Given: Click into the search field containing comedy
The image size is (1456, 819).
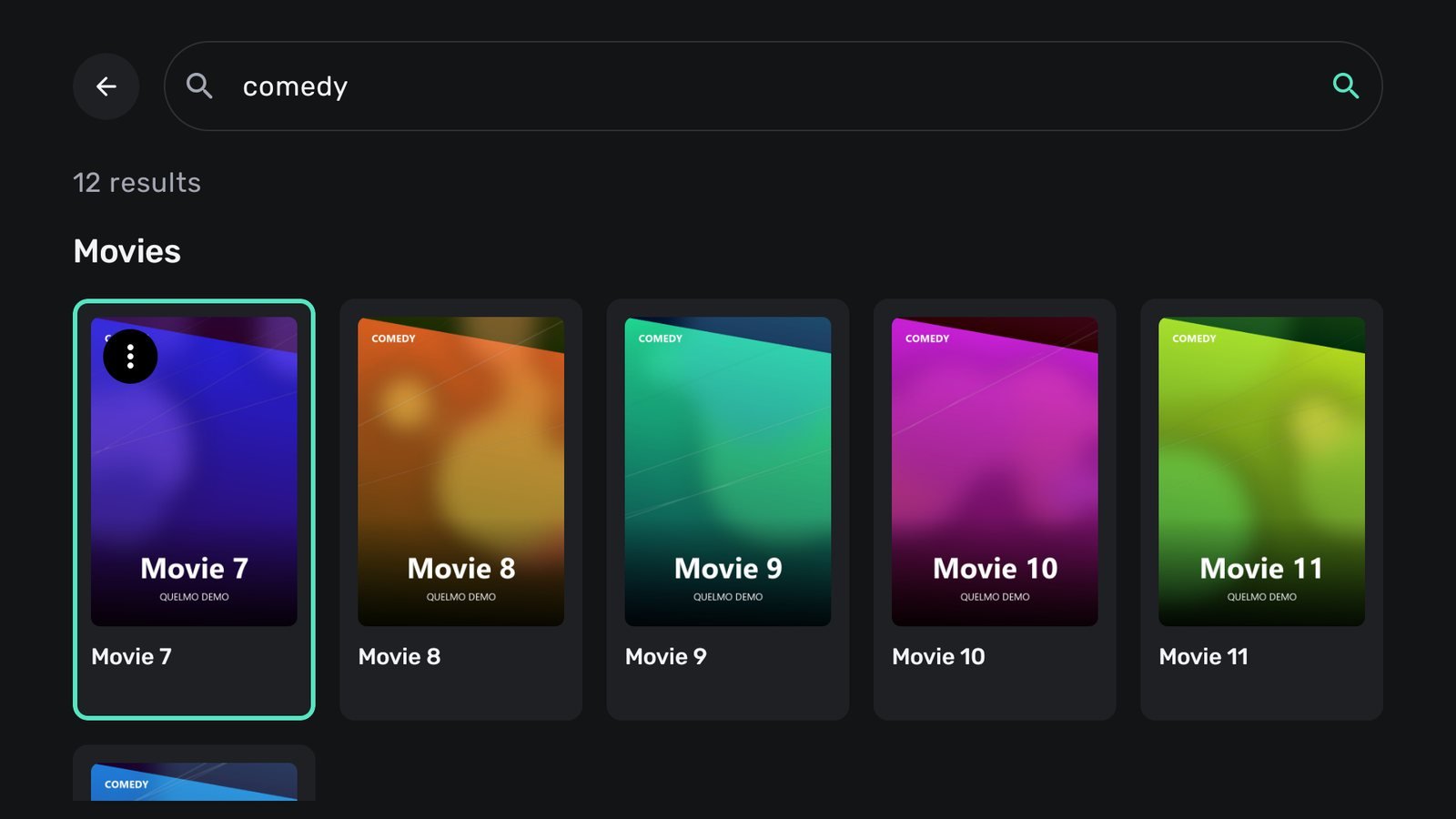Looking at the screenshot, I should pyautogui.click(x=773, y=86).
